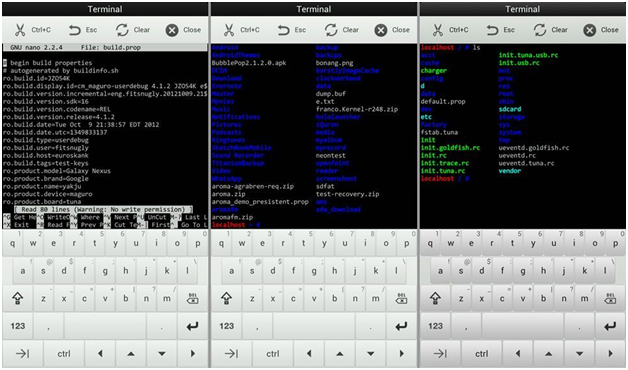Tap the comma key on left keyboard
The image size is (628, 370).
(48, 326)
